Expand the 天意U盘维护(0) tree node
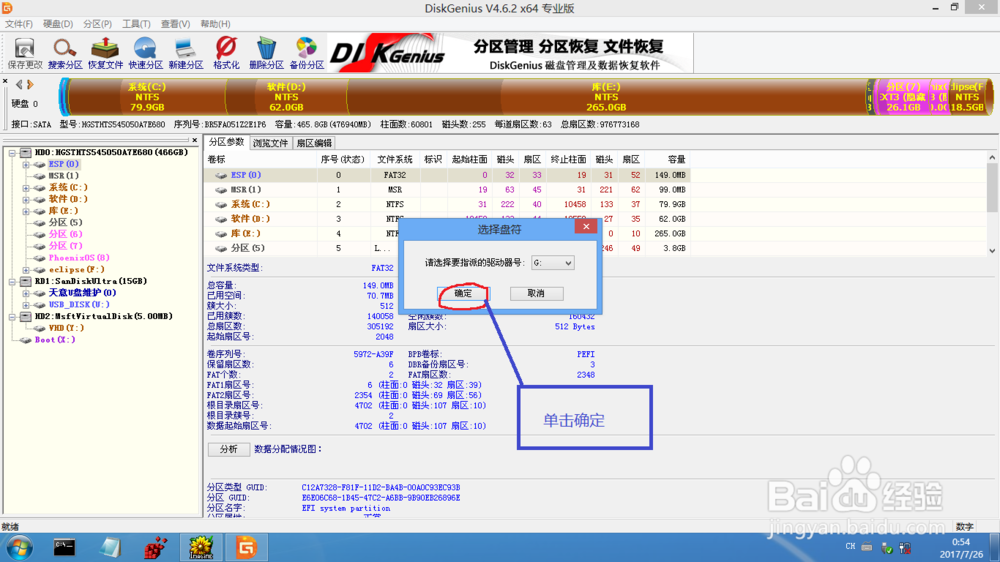Image resolution: width=1000 pixels, height=562 pixels. 26,293
